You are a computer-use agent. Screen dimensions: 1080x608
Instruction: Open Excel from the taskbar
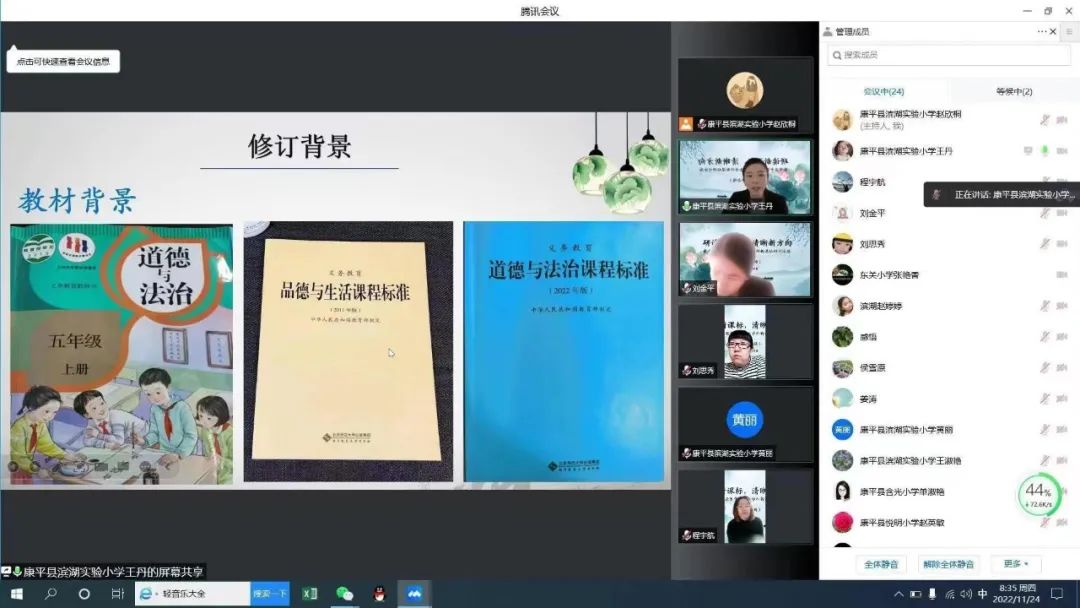(x=310, y=593)
